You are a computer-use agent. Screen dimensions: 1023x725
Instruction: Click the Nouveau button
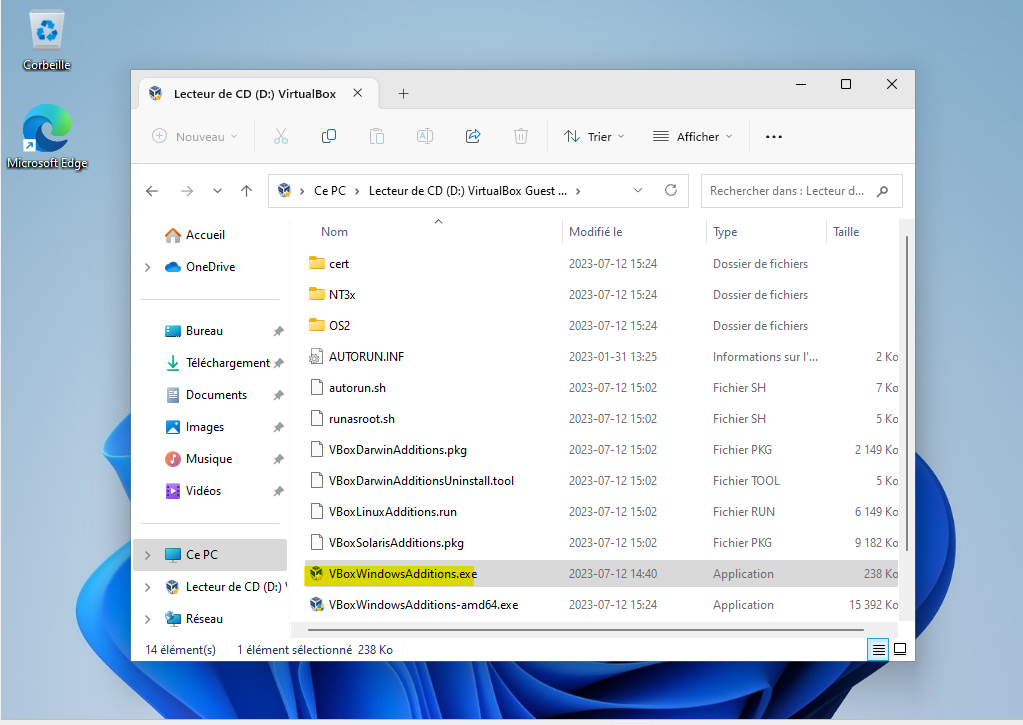(195, 136)
